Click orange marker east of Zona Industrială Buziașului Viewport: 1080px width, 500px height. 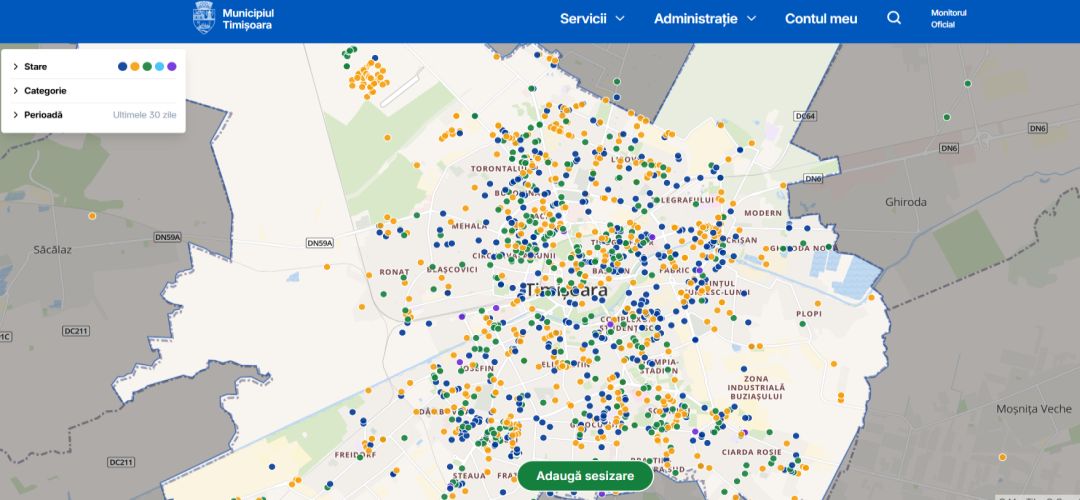840,395
